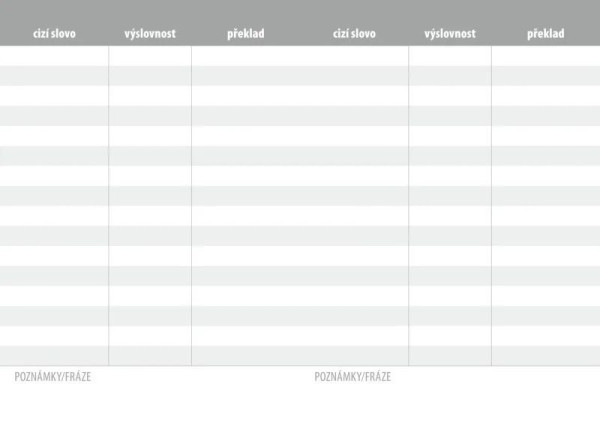Click the right 'překlad' column header
This screenshot has height=423, width=600.
point(546,34)
